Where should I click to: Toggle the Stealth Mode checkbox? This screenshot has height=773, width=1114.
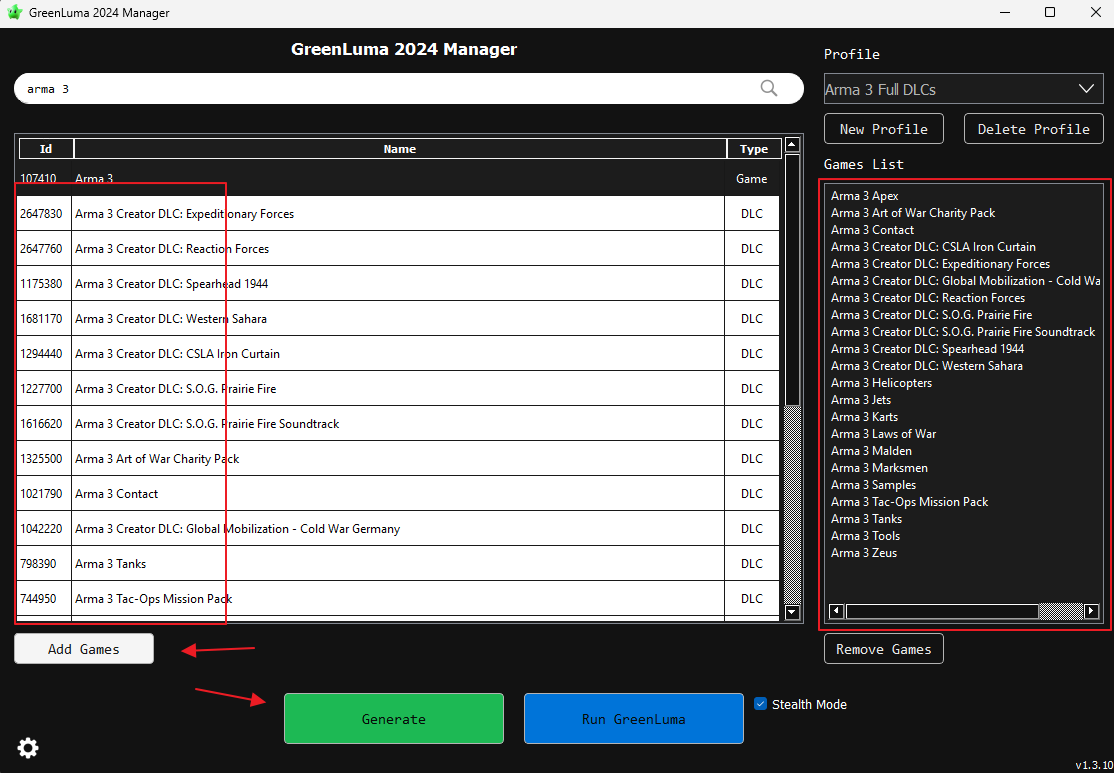coord(760,704)
